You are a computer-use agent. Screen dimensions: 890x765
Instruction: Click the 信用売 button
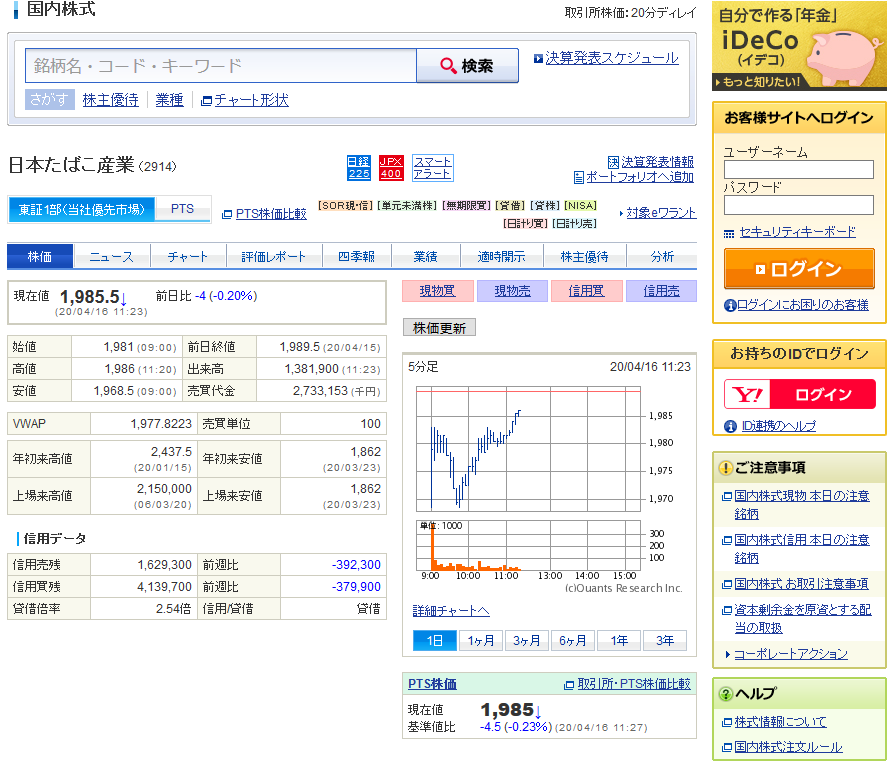[661, 291]
